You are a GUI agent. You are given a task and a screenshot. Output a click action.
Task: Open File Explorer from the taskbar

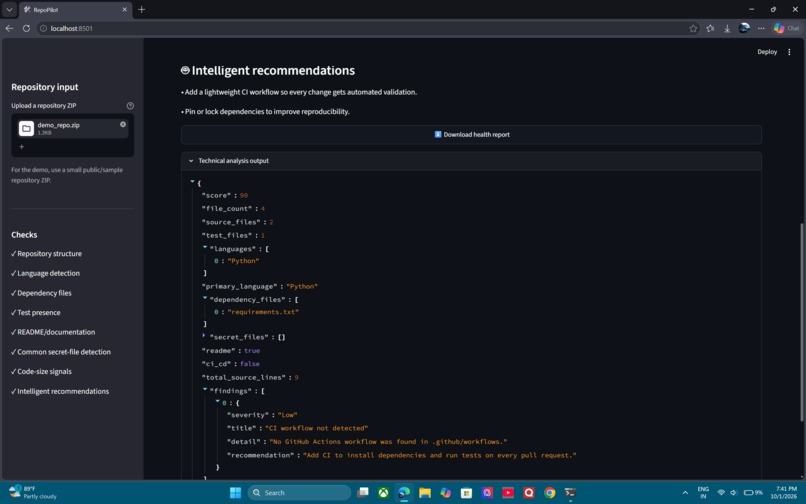[x=425, y=493]
